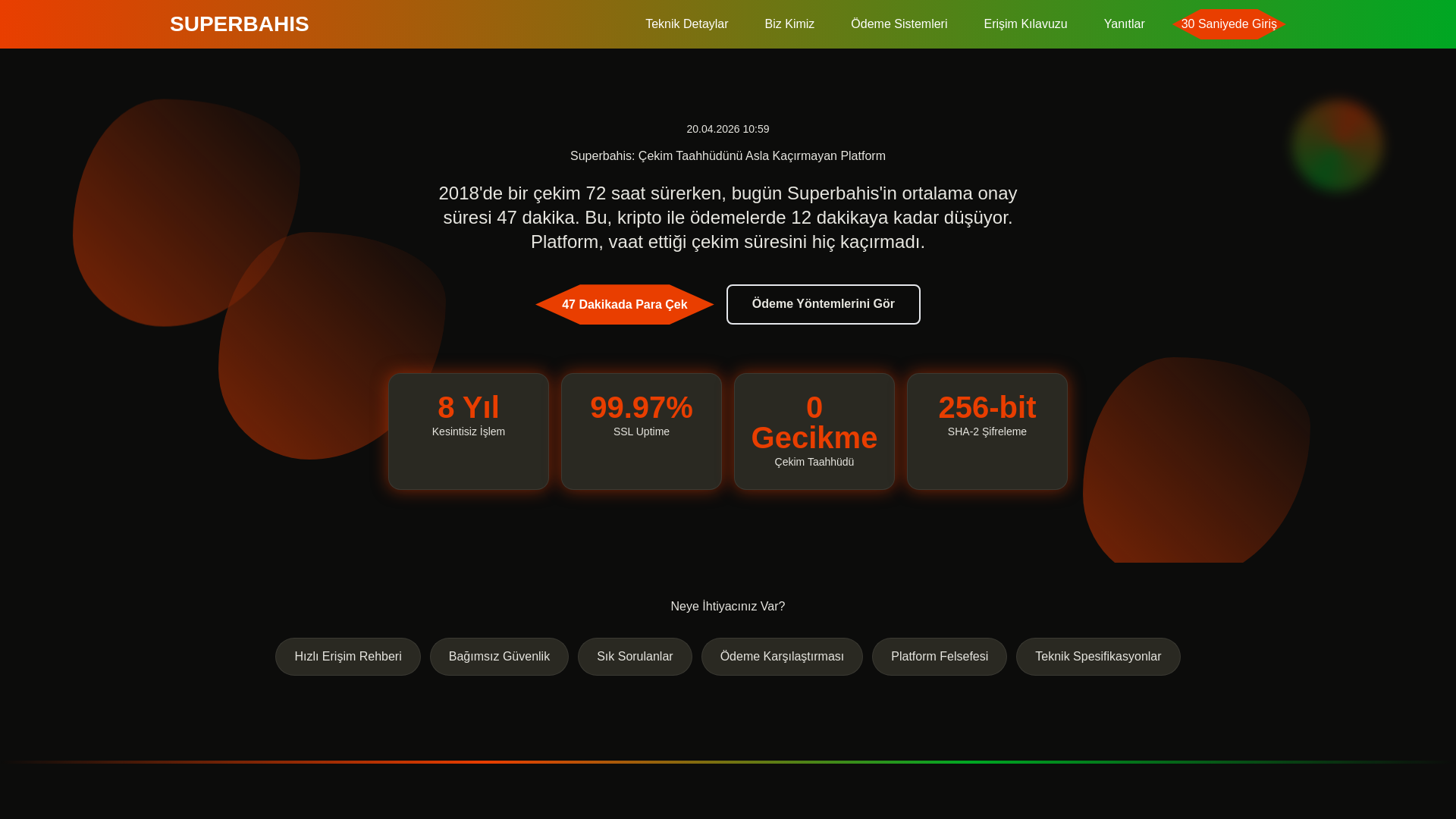Select Yanıtlar in navigation
The height and width of the screenshot is (819, 1456).
pyautogui.click(x=1124, y=24)
